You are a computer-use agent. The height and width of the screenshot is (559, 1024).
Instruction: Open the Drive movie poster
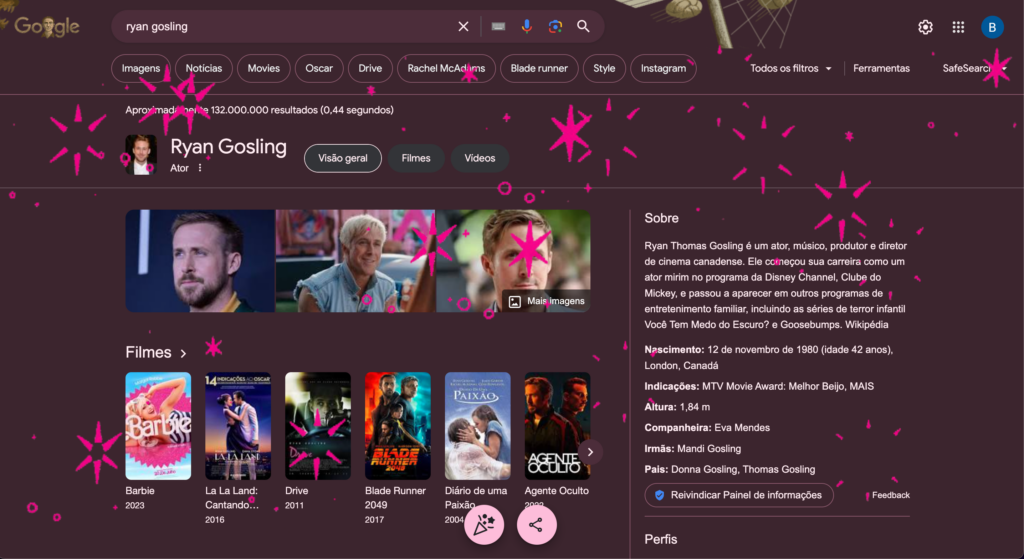[318, 426]
